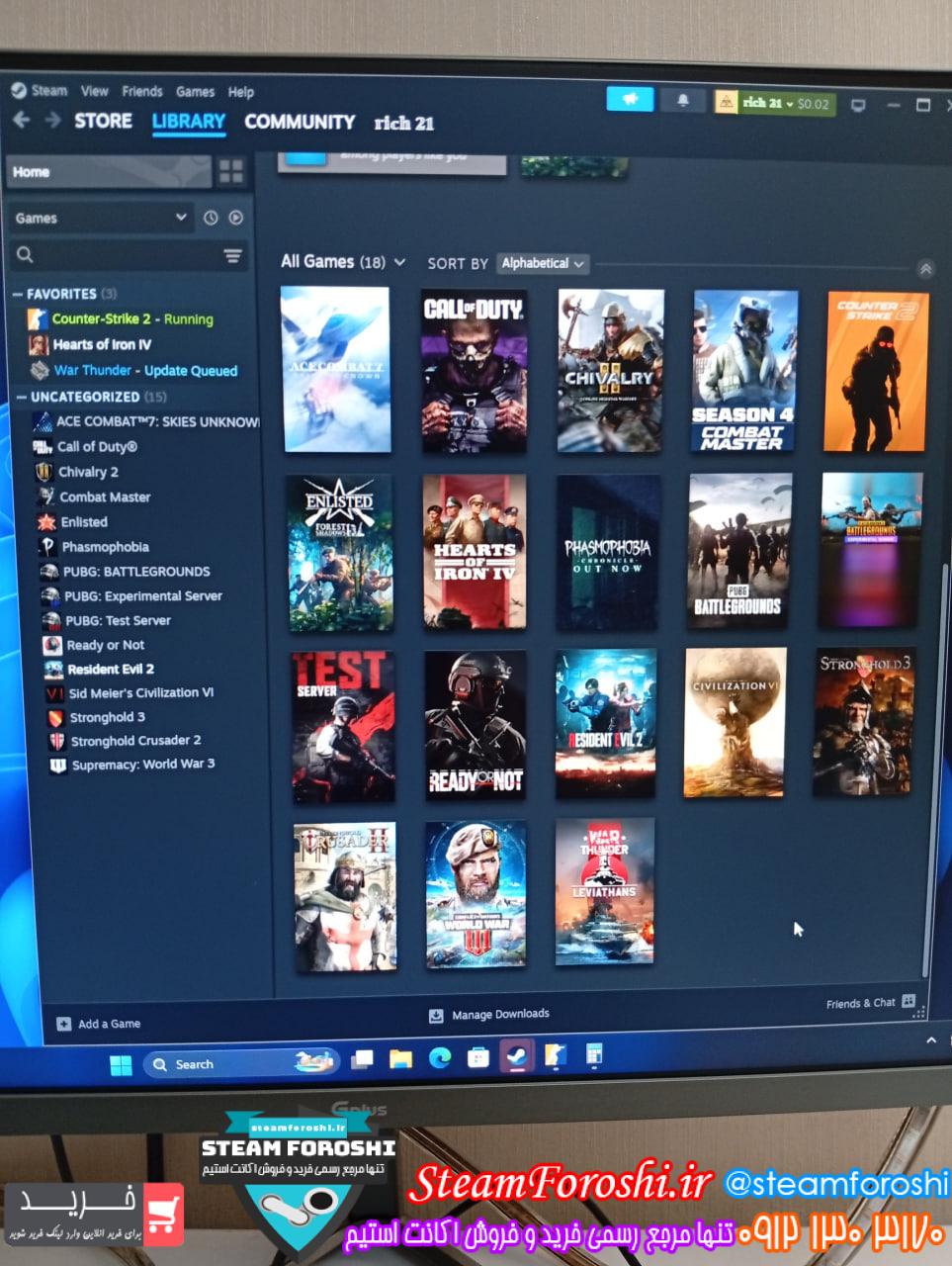Select Phasmophobia in the games list
The width and height of the screenshot is (952, 1266).
[x=105, y=547]
